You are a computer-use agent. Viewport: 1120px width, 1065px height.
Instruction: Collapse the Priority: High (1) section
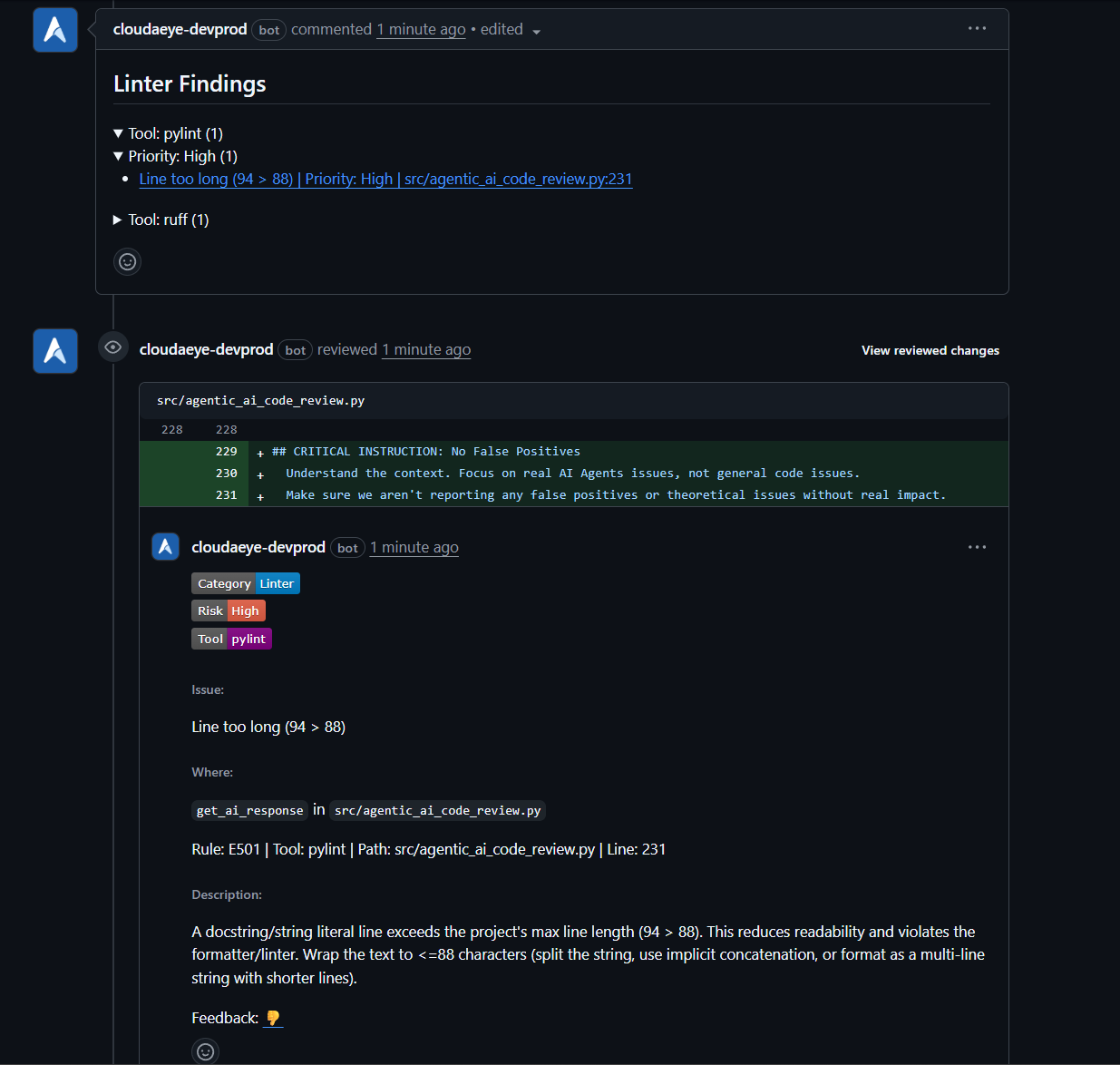click(119, 156)
